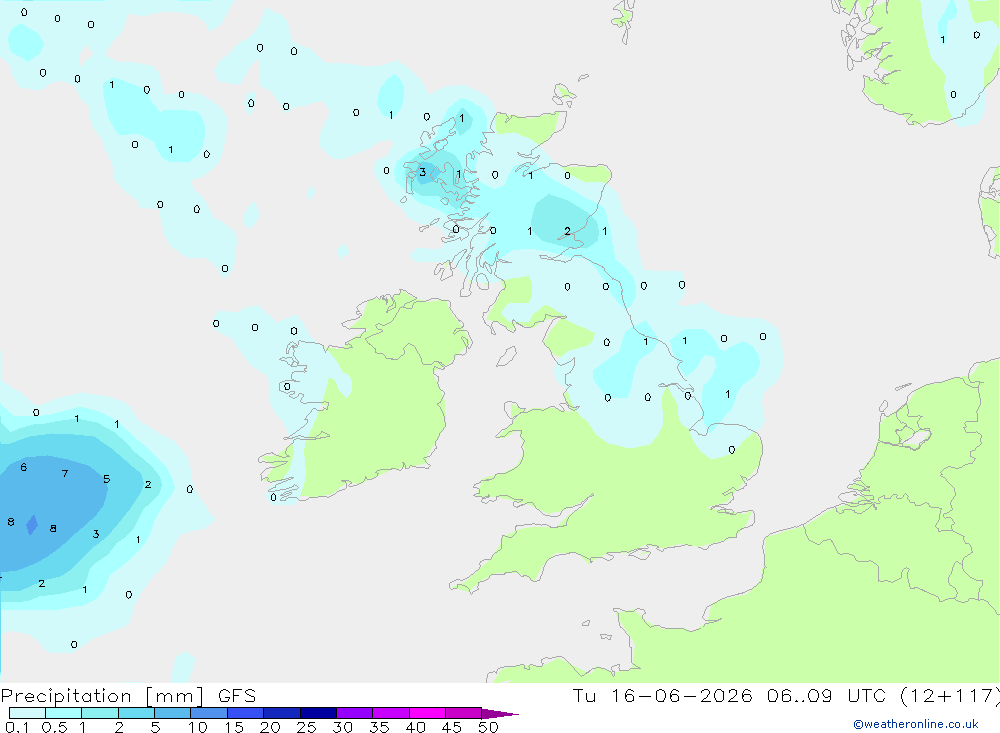Click the legend label '50'
1000x733 pixels.
(x=489, y=727)
